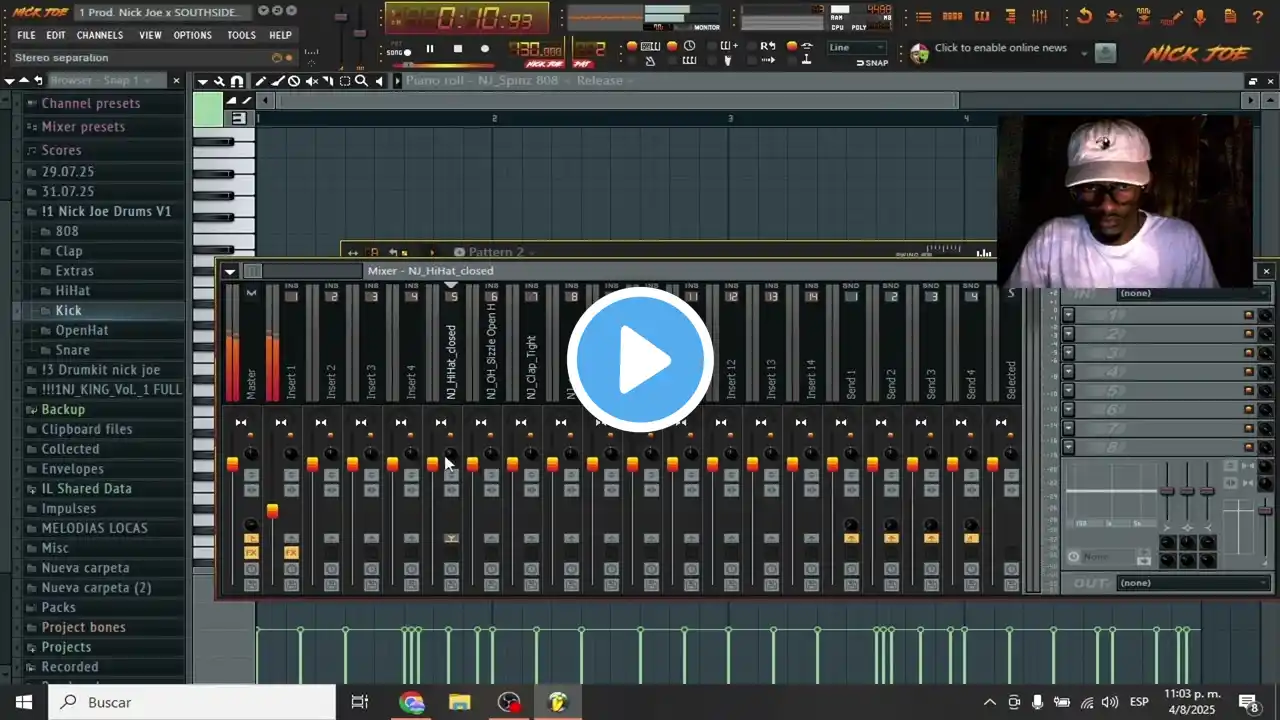
Task: Open mixer input (none) dropdown
Action: coord(1192,294)
